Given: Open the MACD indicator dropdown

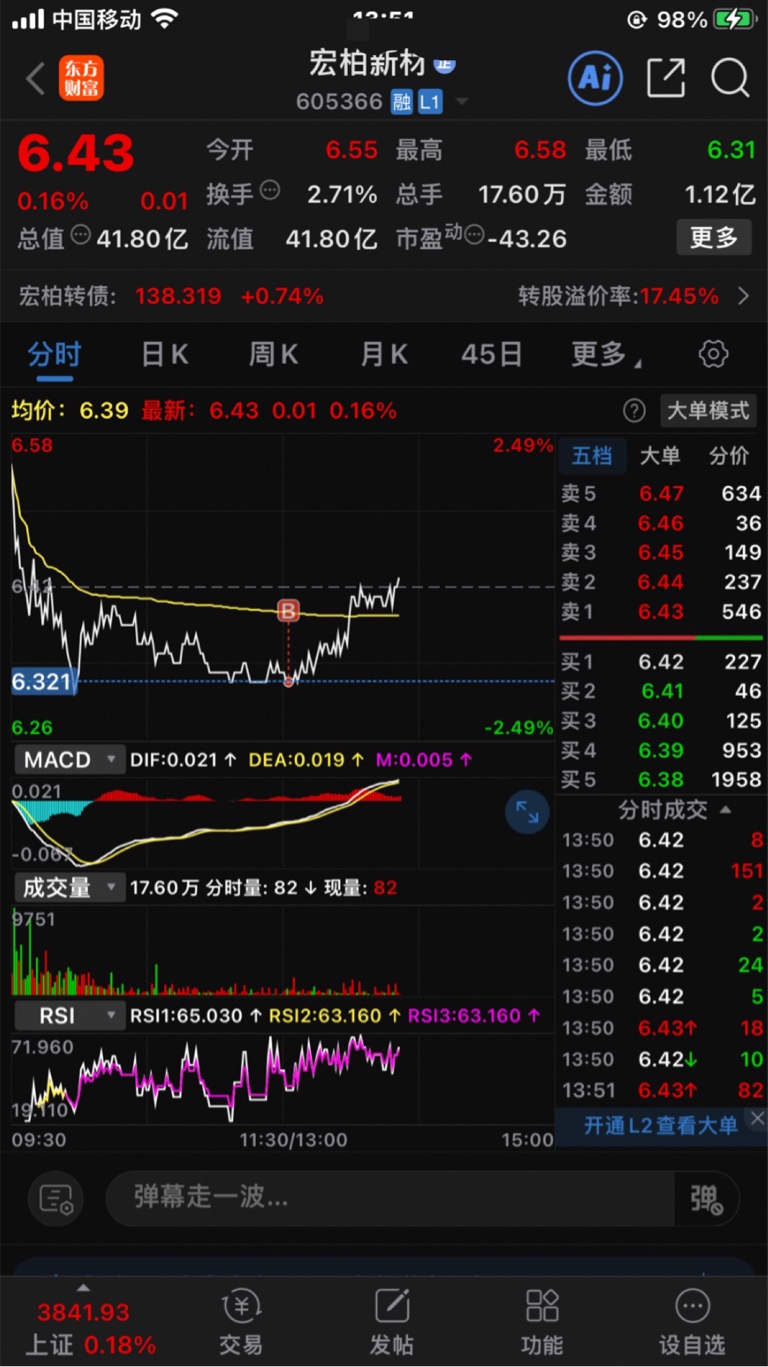Looking at the screenshot, I should pyautogui.click(x=69, y=760).
